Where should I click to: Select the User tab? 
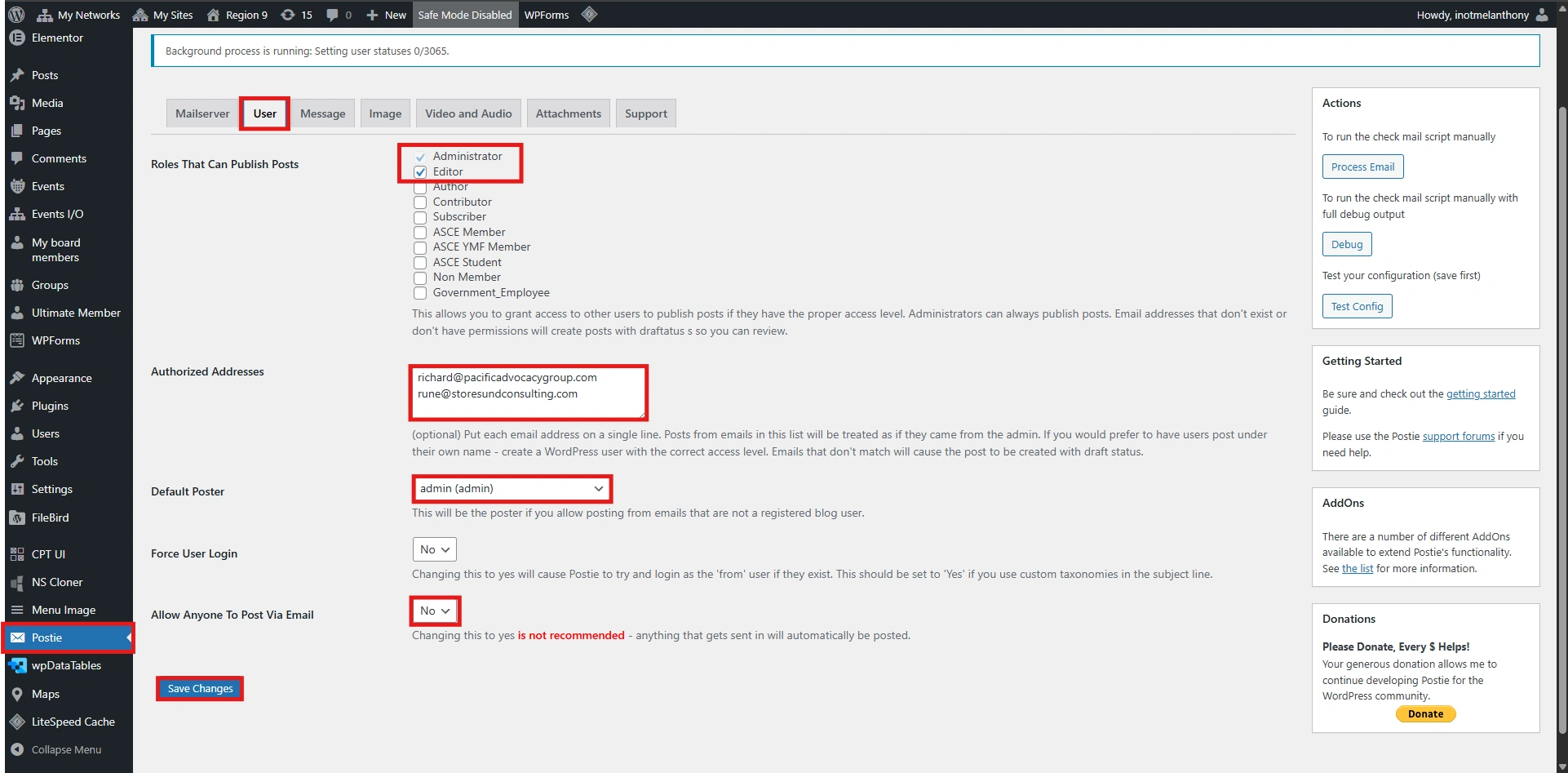click(x=265, y=113)
